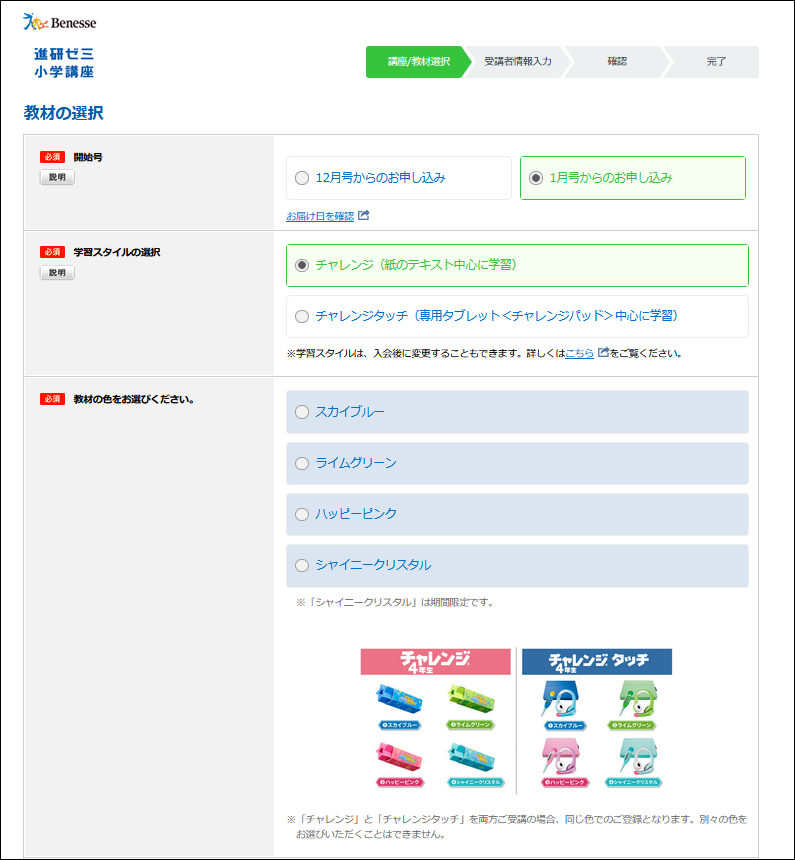Pick スカイブルー as material color
Viewport: 795px width, 860px height.
point(303,412)
